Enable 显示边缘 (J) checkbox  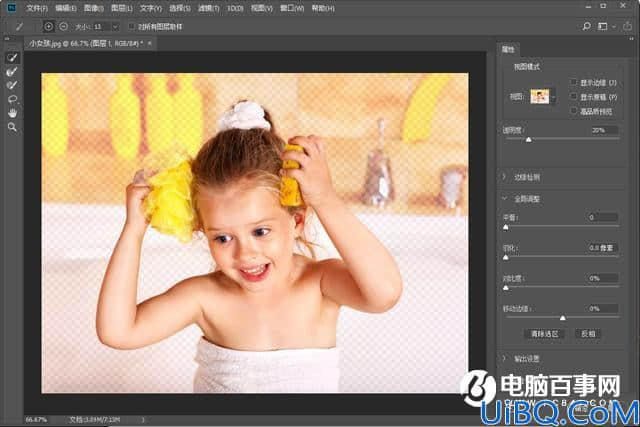pyautogui.click(x=573, y=82)
